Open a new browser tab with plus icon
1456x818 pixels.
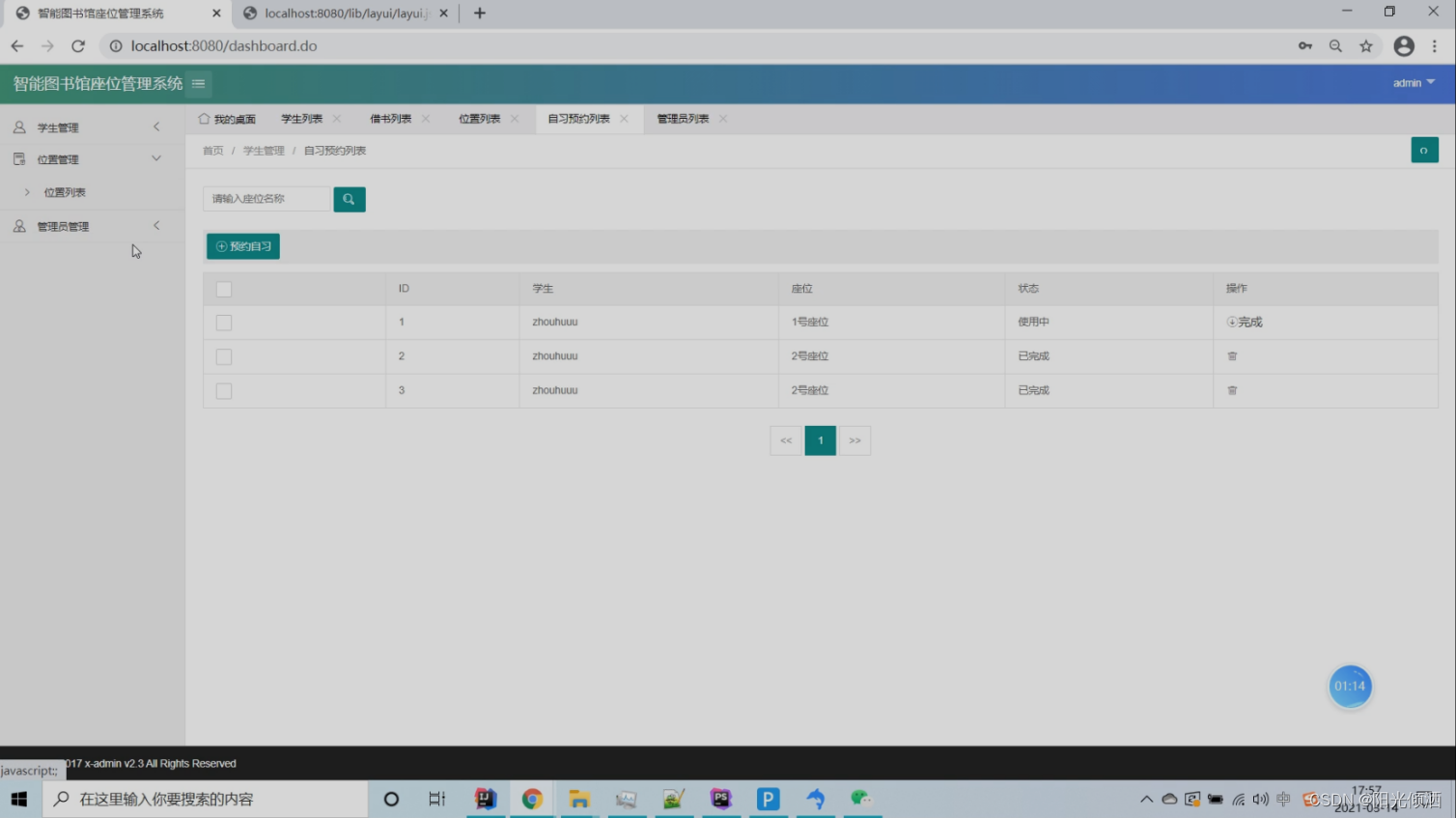coord(480,14)
